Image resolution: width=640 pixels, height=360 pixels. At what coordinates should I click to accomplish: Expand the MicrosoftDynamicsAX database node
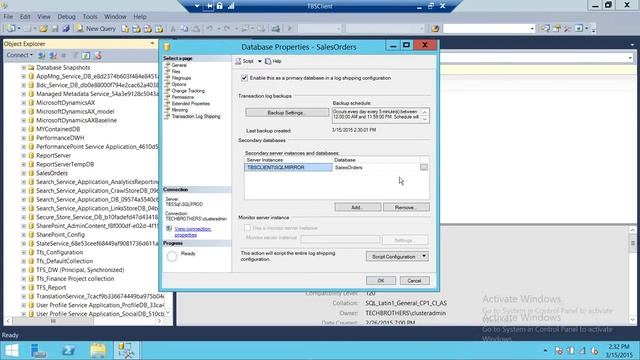pyautogui.click(x=24, y=103)
